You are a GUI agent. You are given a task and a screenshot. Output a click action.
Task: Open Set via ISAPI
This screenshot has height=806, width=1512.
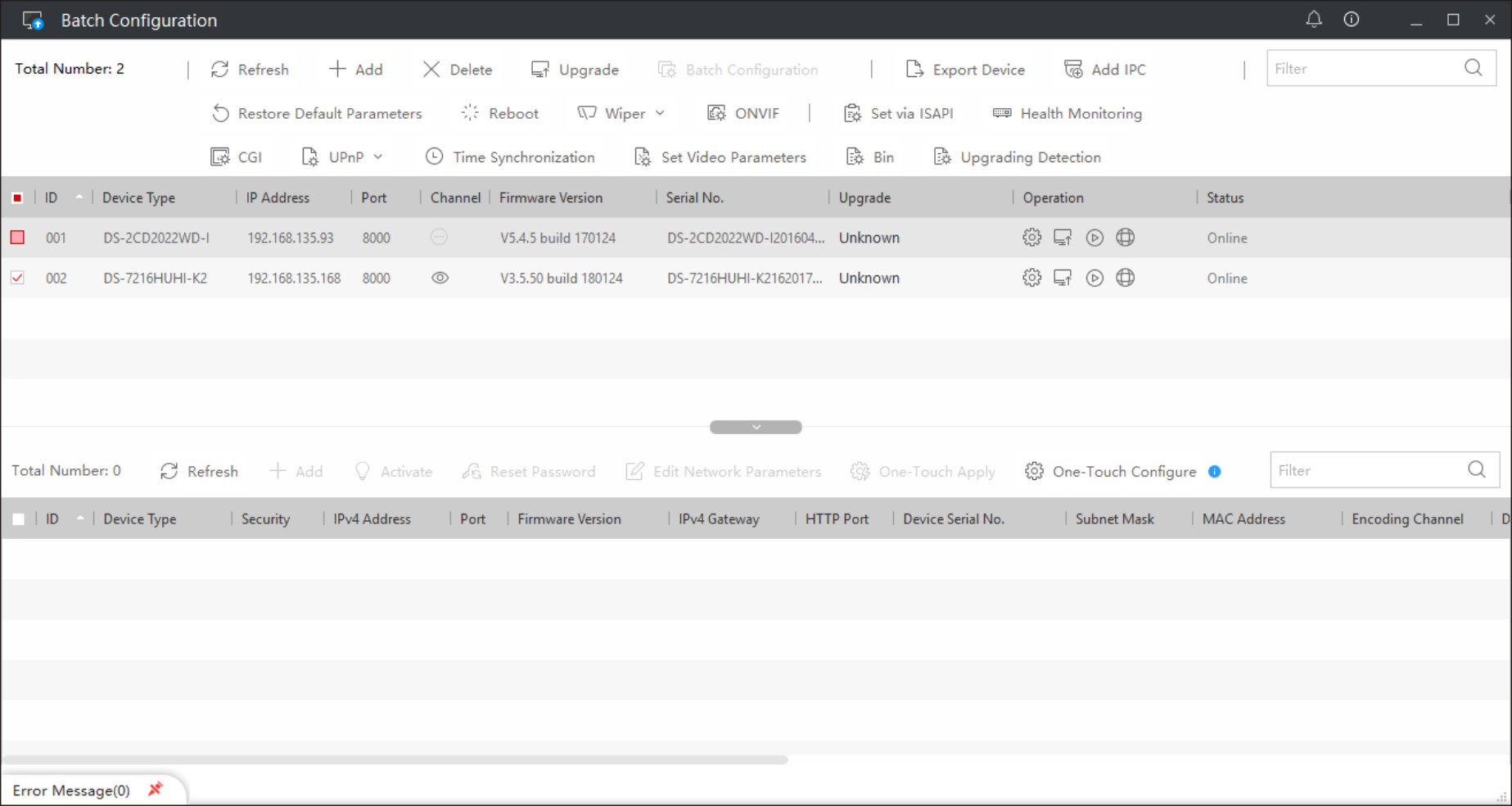point(899,113)
